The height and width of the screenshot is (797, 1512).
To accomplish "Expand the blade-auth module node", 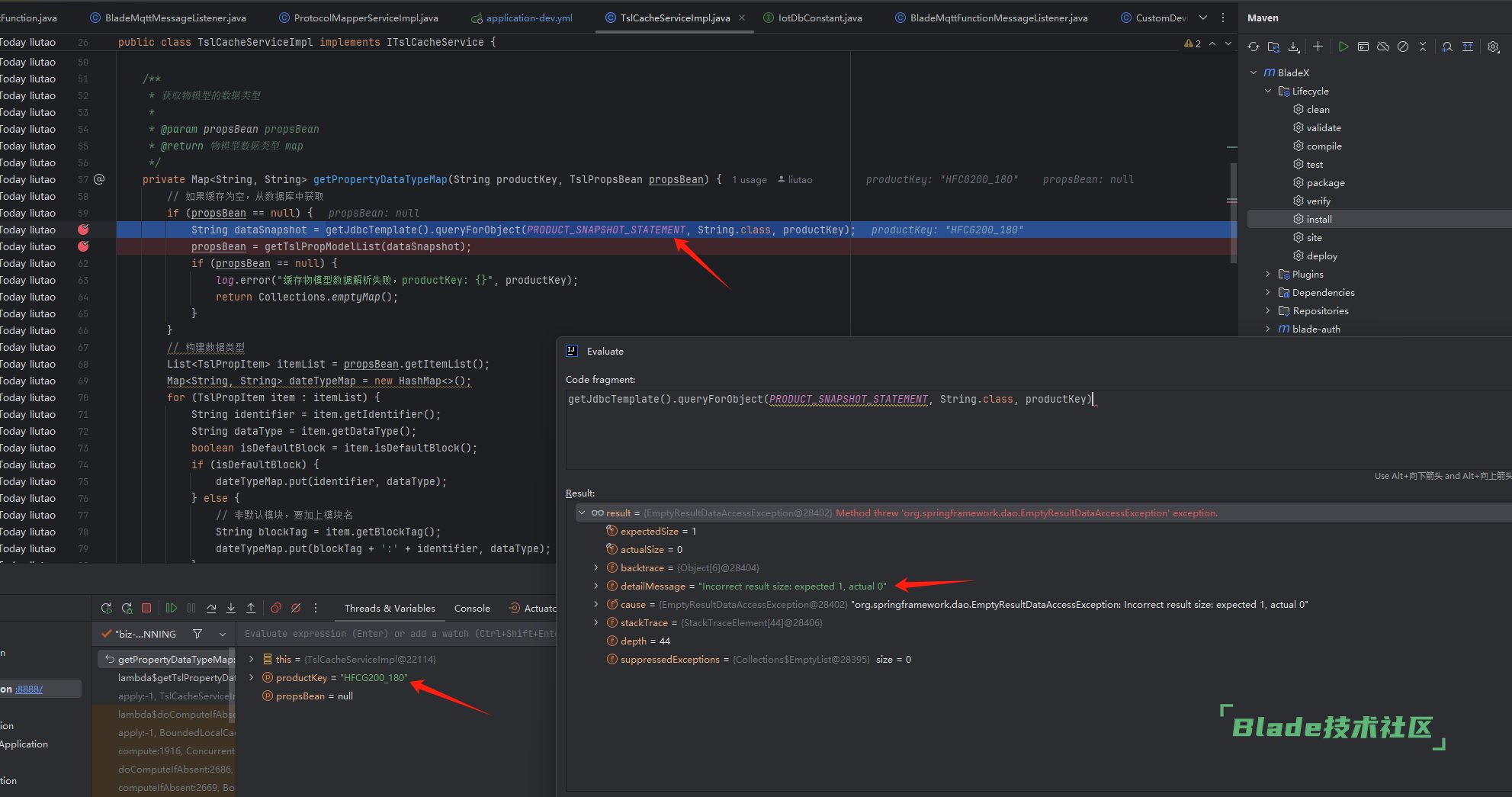I will (x=1268, y=329).
